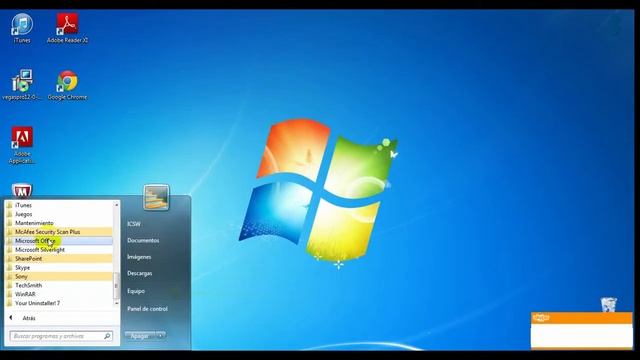The image size is (640, 360).
Task: Click the user account picture in the Start menu
Action: pos(156,198)
